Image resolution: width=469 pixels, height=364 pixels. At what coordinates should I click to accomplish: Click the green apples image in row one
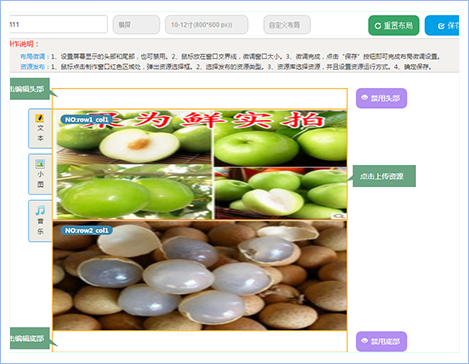tap(200, 165)
